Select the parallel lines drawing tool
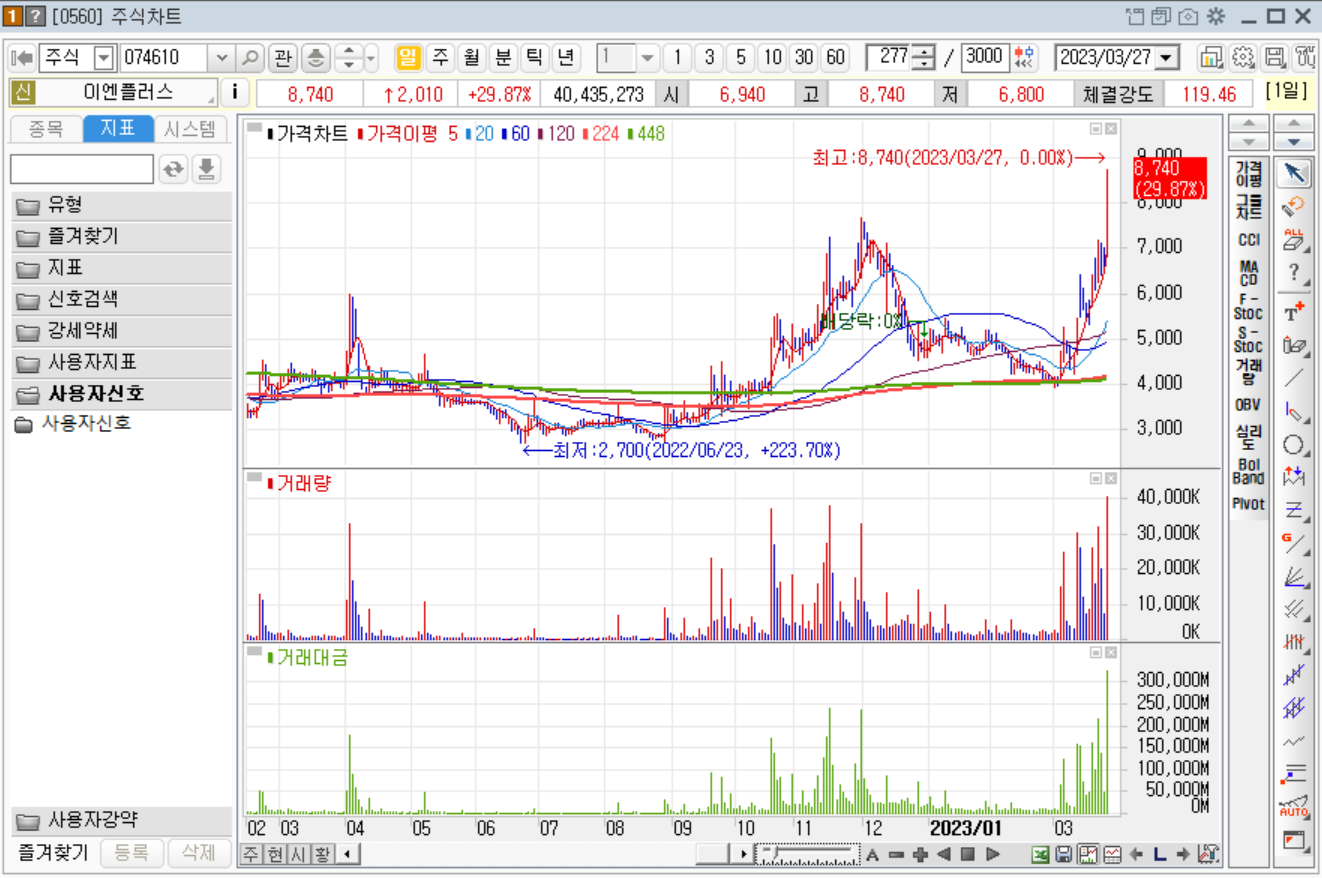1322x878 pixels. click(x=1295, y=609)
